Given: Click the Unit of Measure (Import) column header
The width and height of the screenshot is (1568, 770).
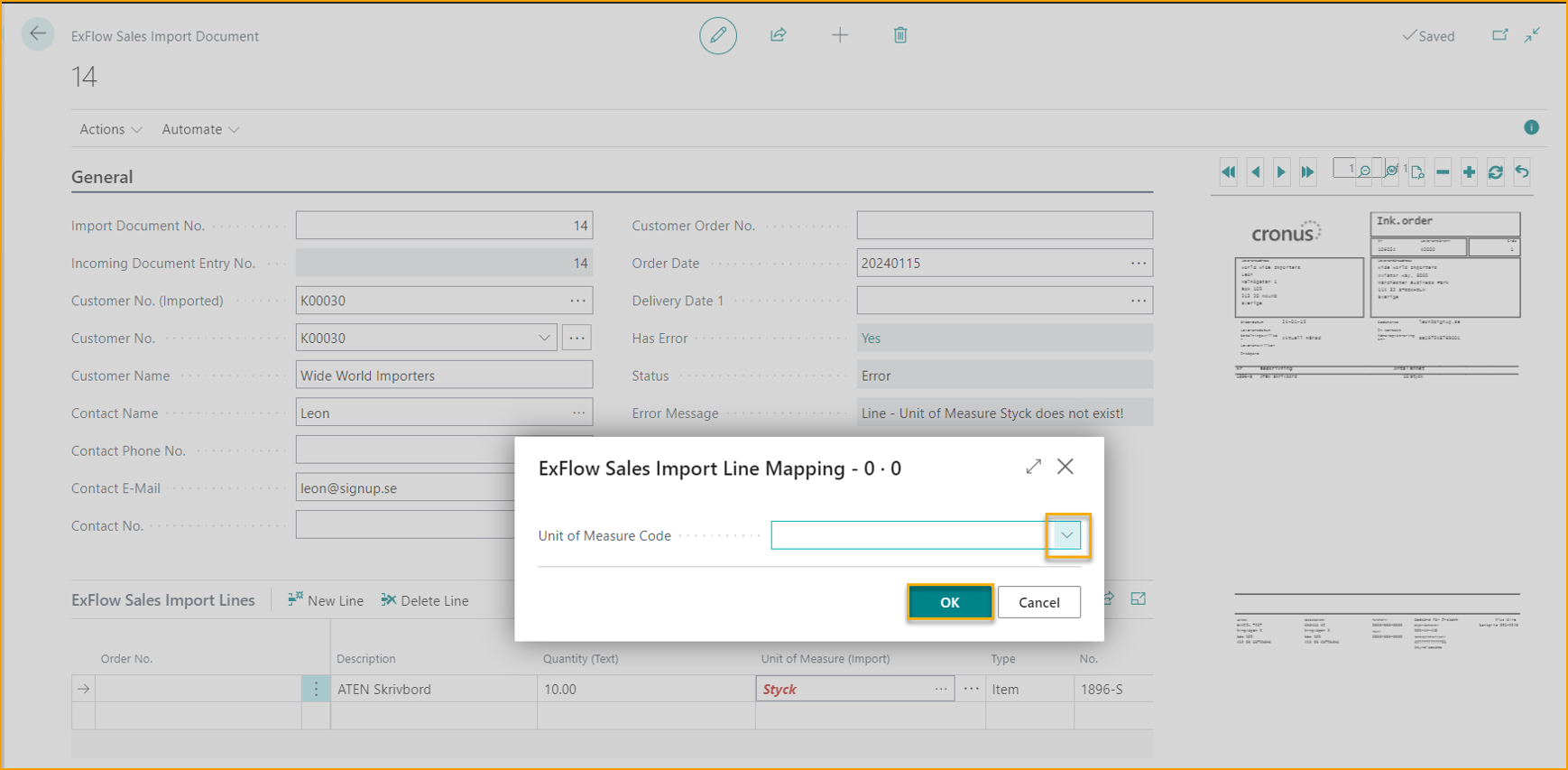Looking at the screenshot, I should [x=826, y=659].
